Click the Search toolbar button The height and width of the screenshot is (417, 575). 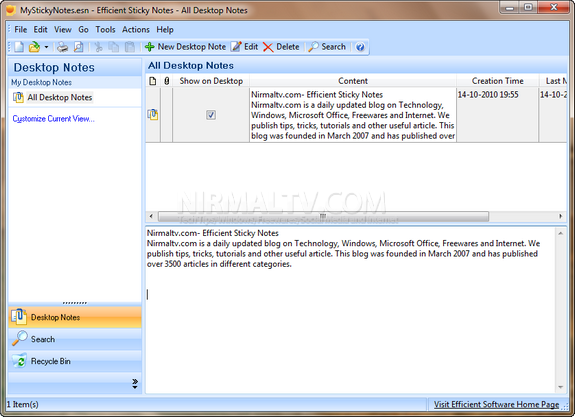click(327, 47)
